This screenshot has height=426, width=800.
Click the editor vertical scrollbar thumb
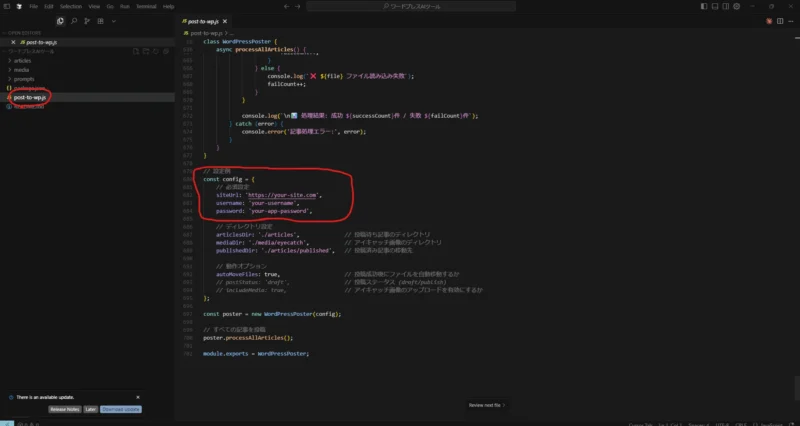pyautogui.click(x=797, y=387)
